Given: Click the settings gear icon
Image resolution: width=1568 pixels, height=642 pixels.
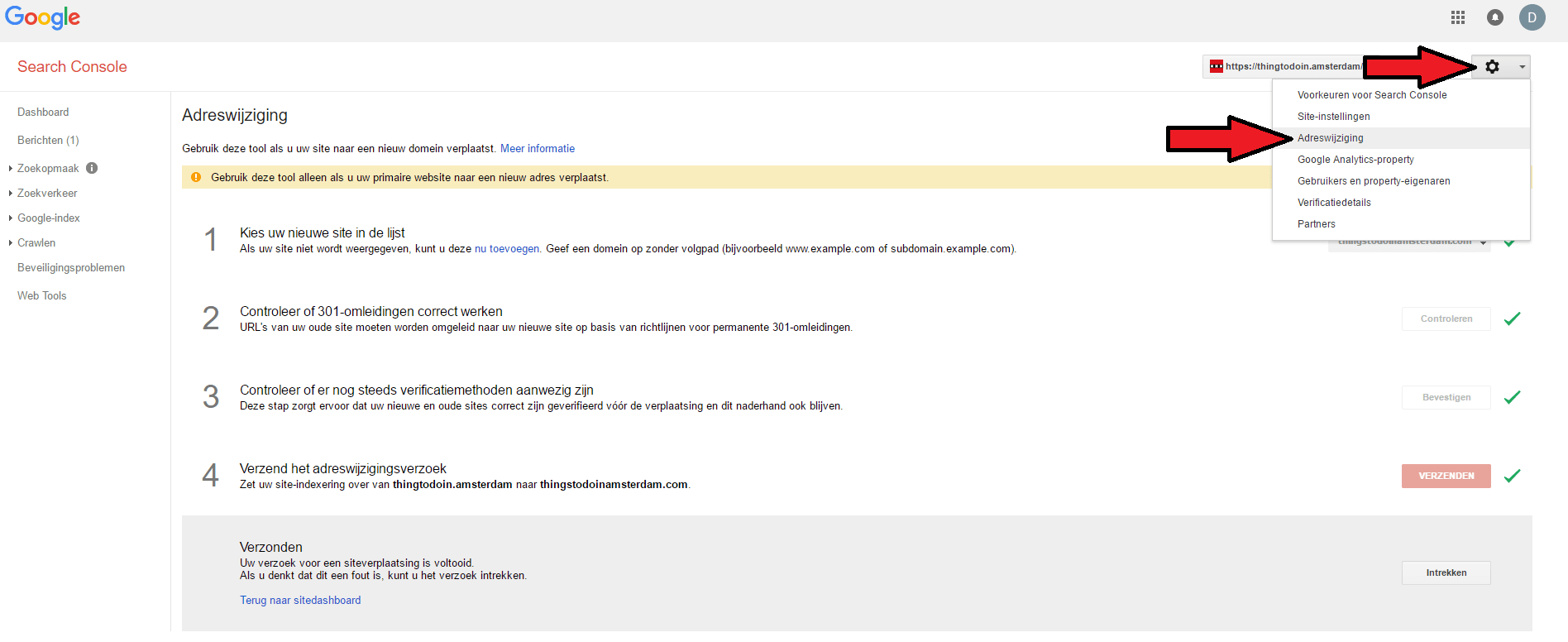Looking at the screenshot, I should (x=1493, y=67).
